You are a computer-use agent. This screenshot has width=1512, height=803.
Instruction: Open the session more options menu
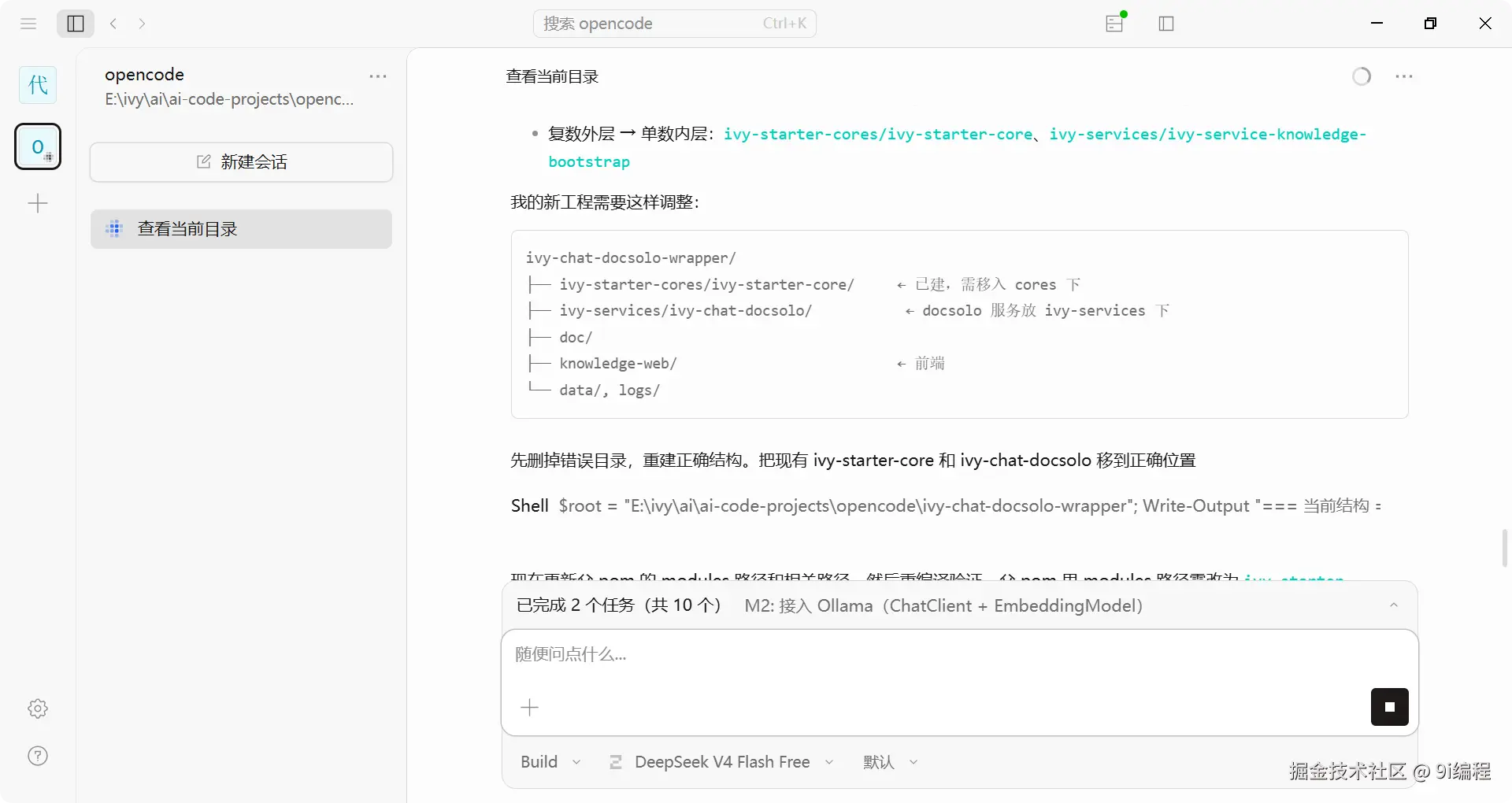pyautogui.click(x=1404, y=76)
